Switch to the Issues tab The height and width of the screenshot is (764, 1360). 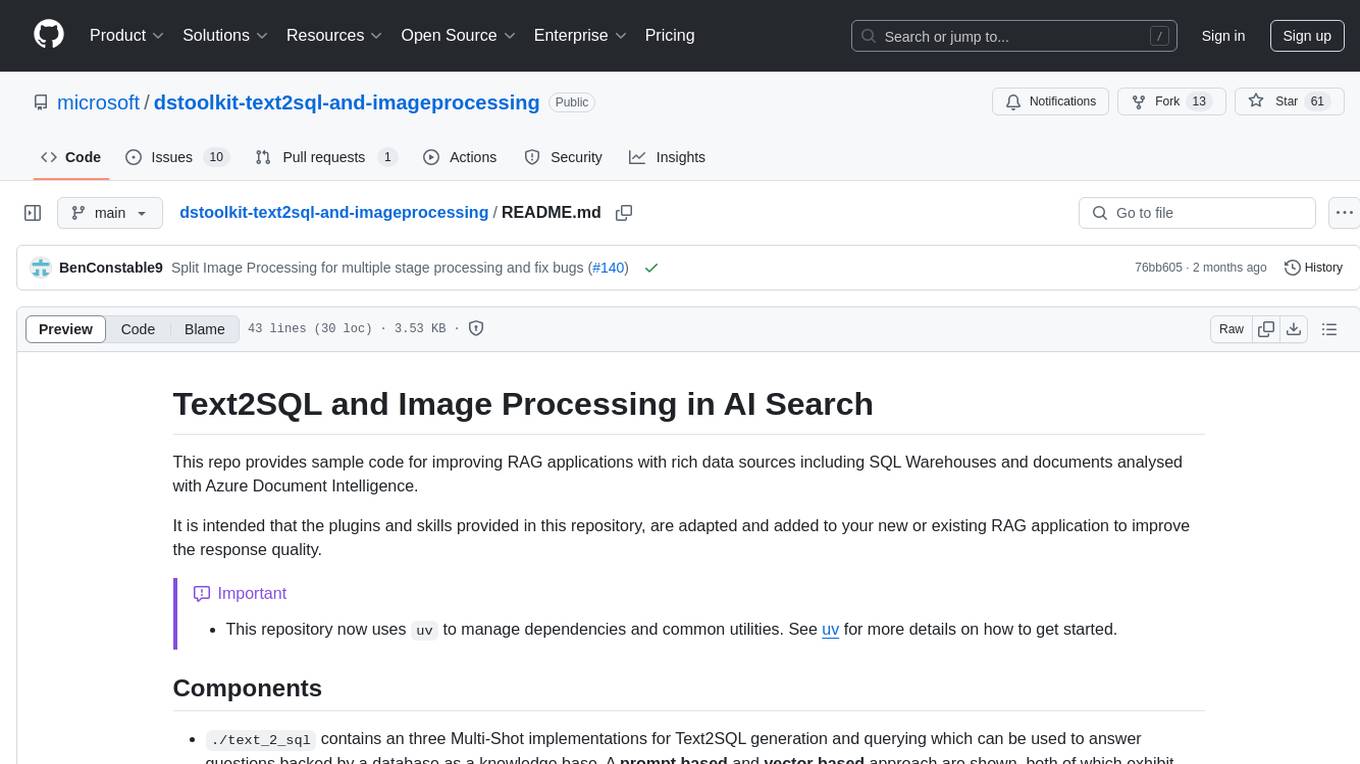(177, 157)
